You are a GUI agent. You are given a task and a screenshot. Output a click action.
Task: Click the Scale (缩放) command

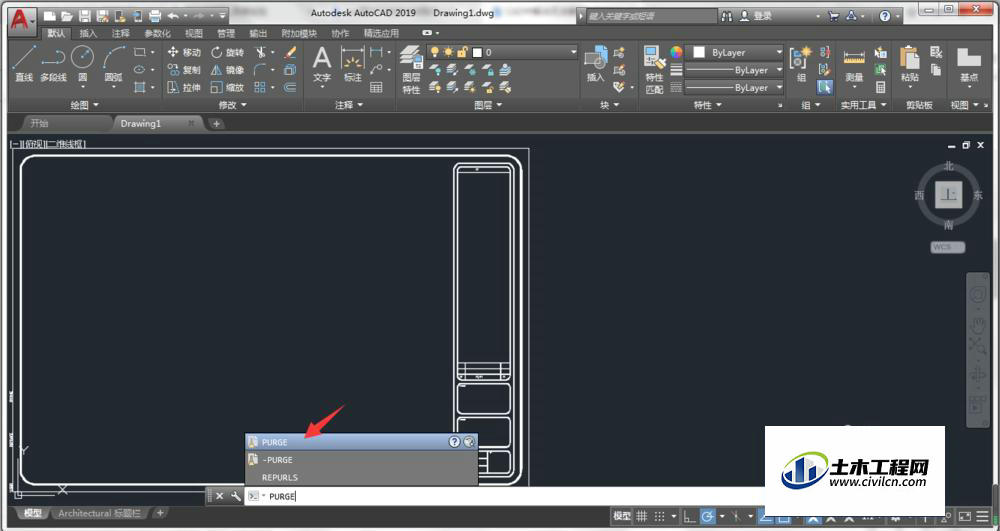[x=228, y=88]
